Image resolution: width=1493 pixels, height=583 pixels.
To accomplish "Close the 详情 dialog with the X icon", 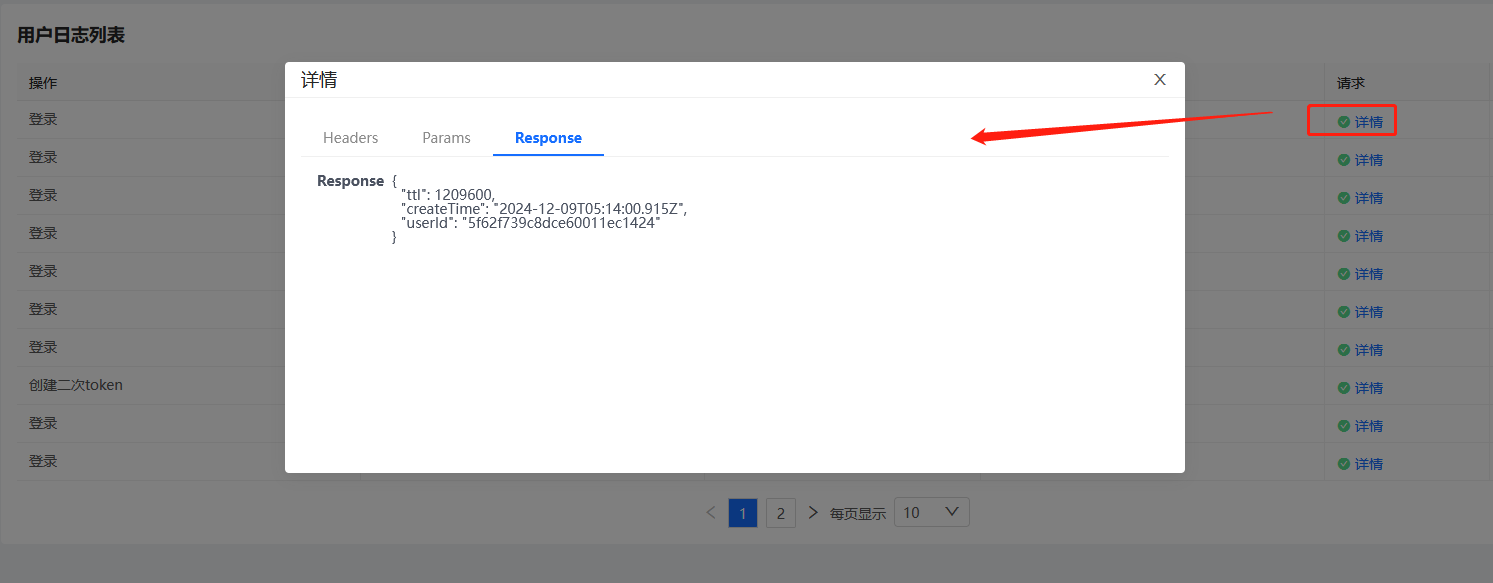I will point(1160,80).
